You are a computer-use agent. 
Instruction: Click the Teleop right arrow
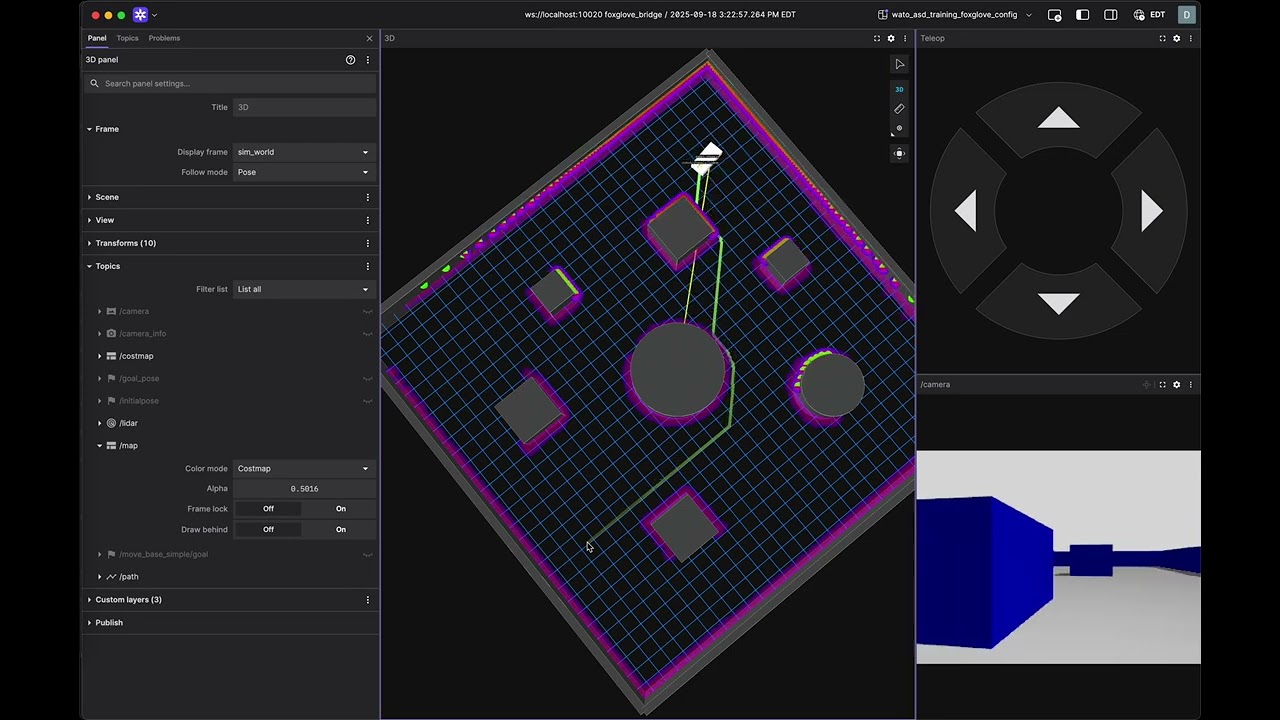(1151, 211)
